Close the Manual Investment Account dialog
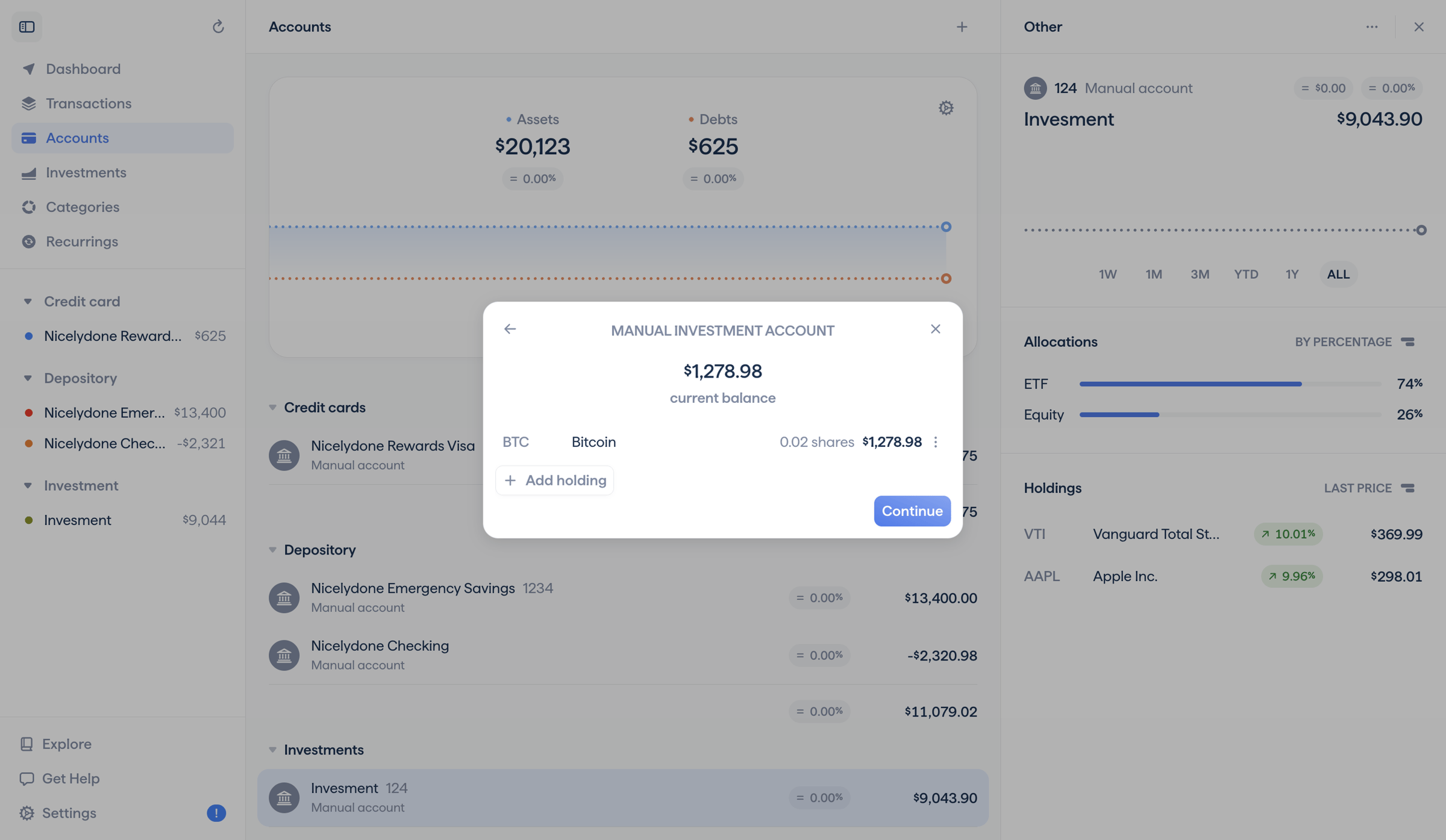 935,329
